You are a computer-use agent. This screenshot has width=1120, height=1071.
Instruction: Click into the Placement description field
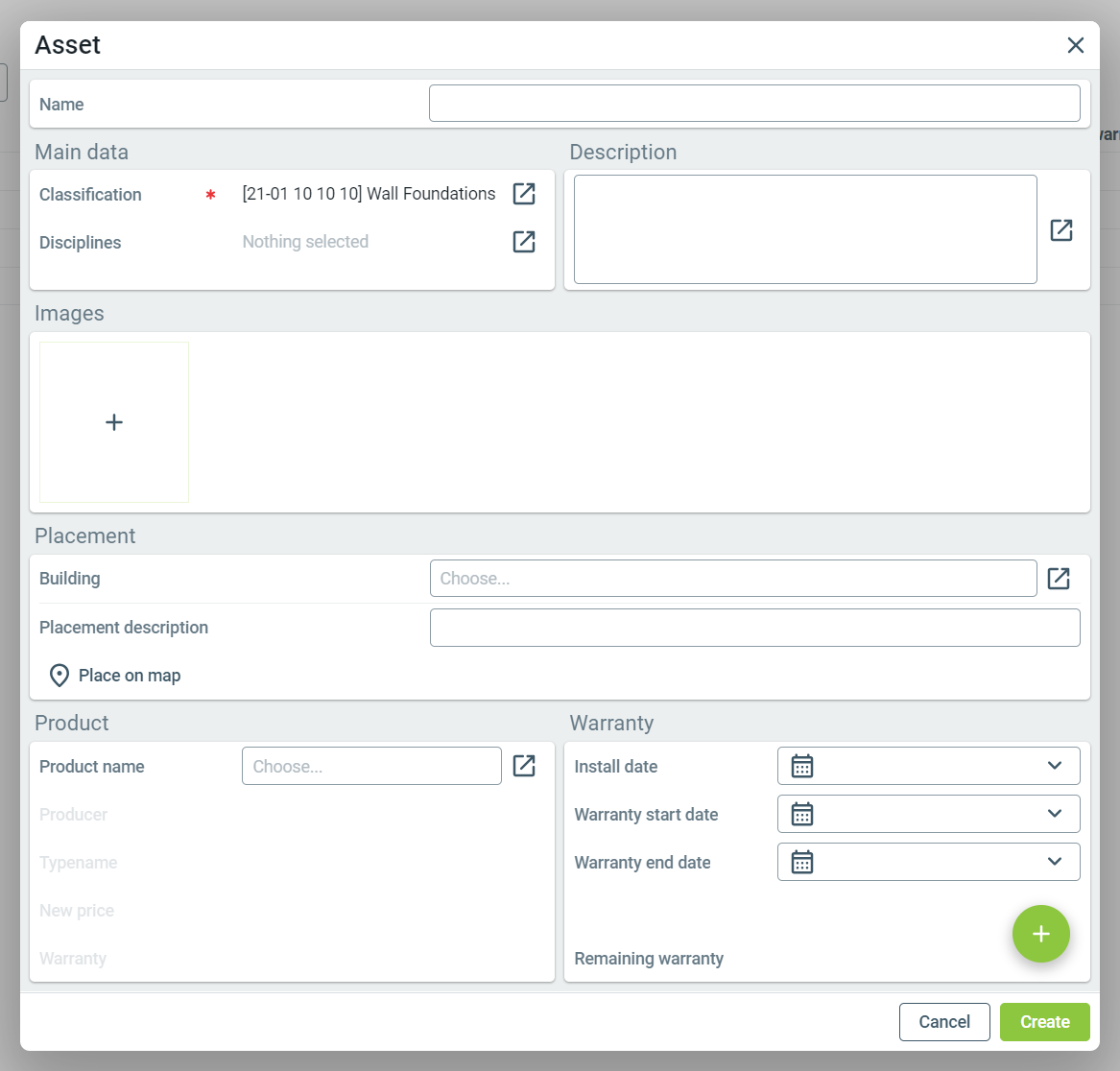click(x=754, y=628)
